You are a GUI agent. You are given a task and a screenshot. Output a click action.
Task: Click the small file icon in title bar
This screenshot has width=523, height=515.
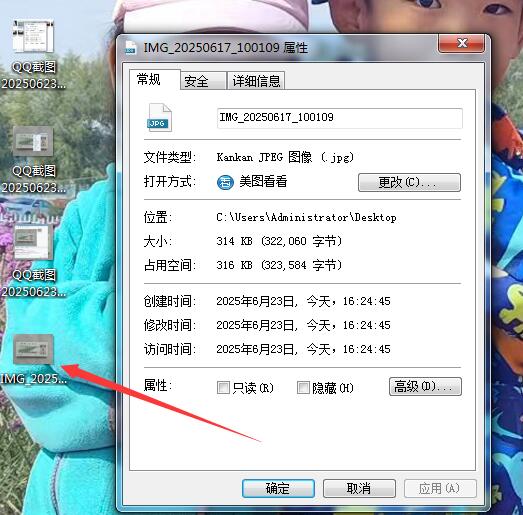pyautogui.click(x=130, y=47)
